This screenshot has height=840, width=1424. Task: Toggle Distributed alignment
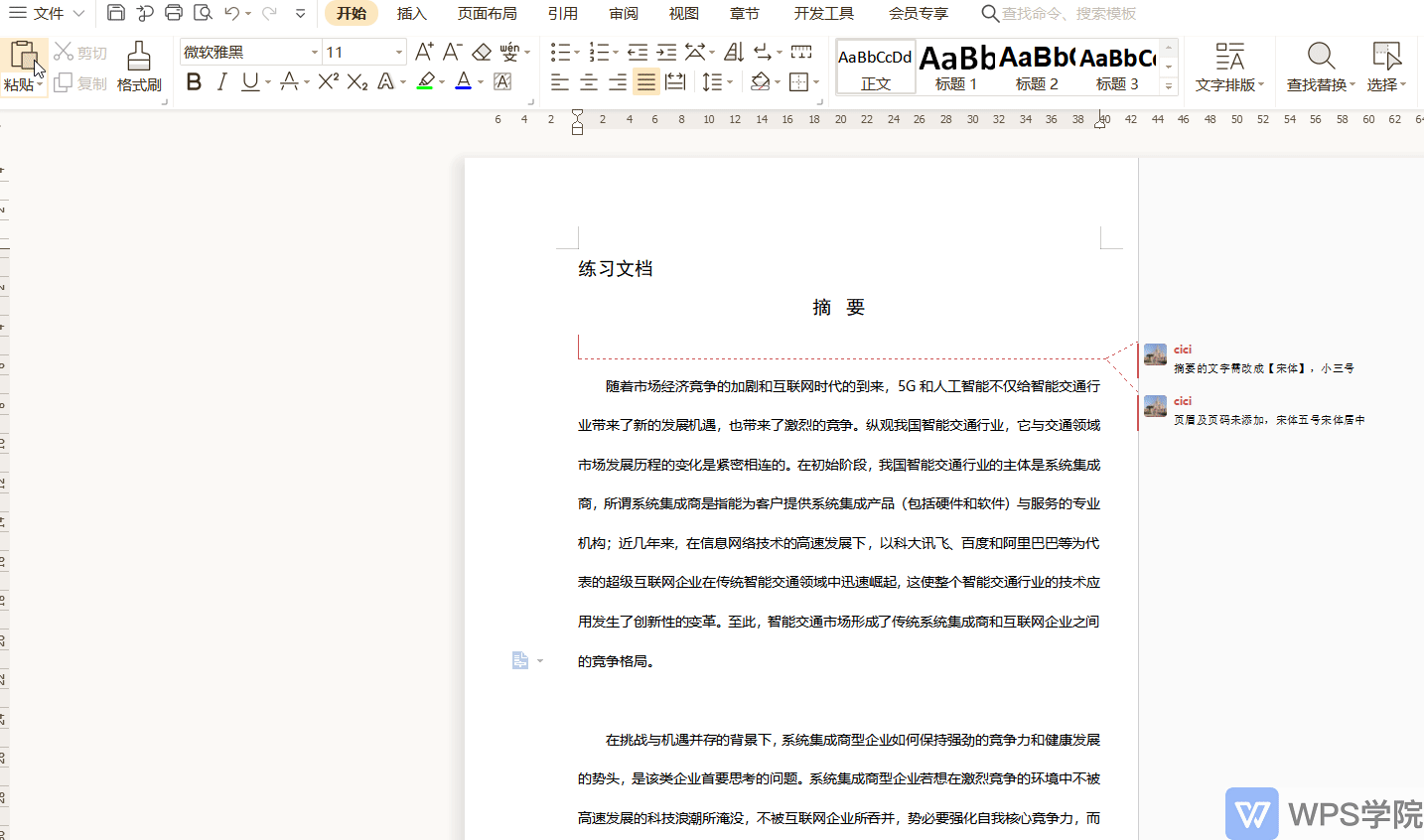tap(675, 81)
